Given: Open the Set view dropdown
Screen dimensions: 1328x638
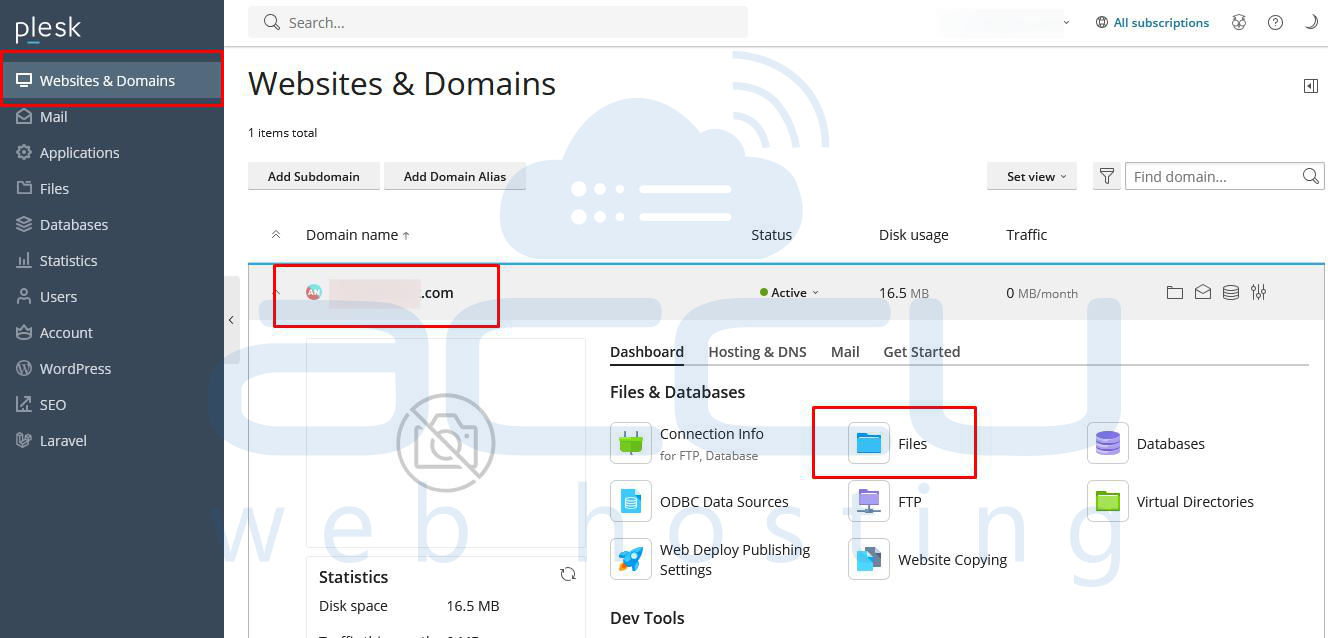Looking at the screenshot, I should [1031, 176].
